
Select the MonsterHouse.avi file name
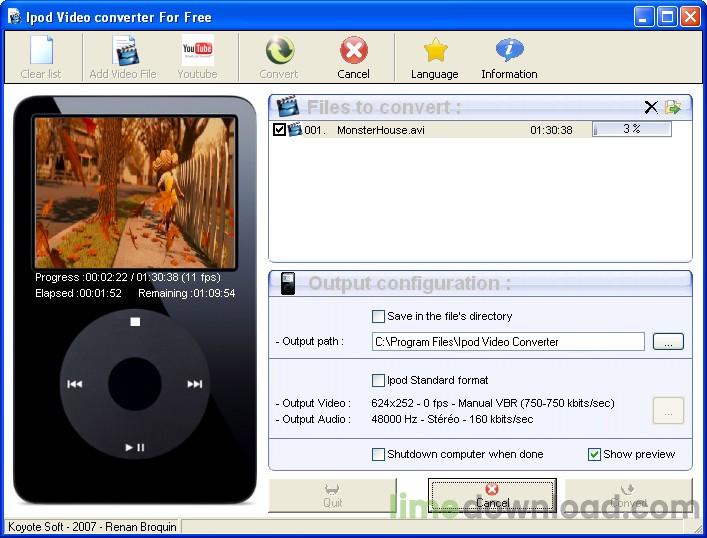pos(381,130)
